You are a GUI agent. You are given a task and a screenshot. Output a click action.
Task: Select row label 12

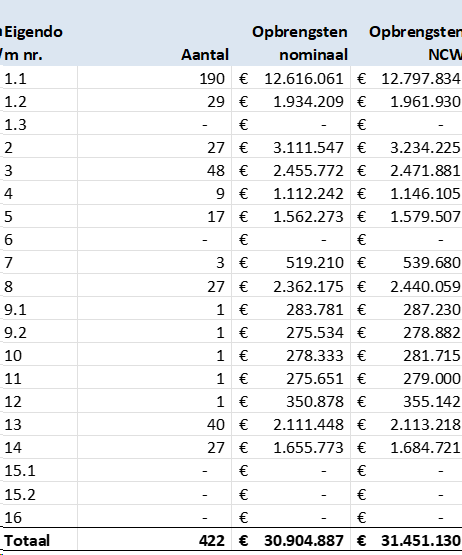(x=13, y=402)
